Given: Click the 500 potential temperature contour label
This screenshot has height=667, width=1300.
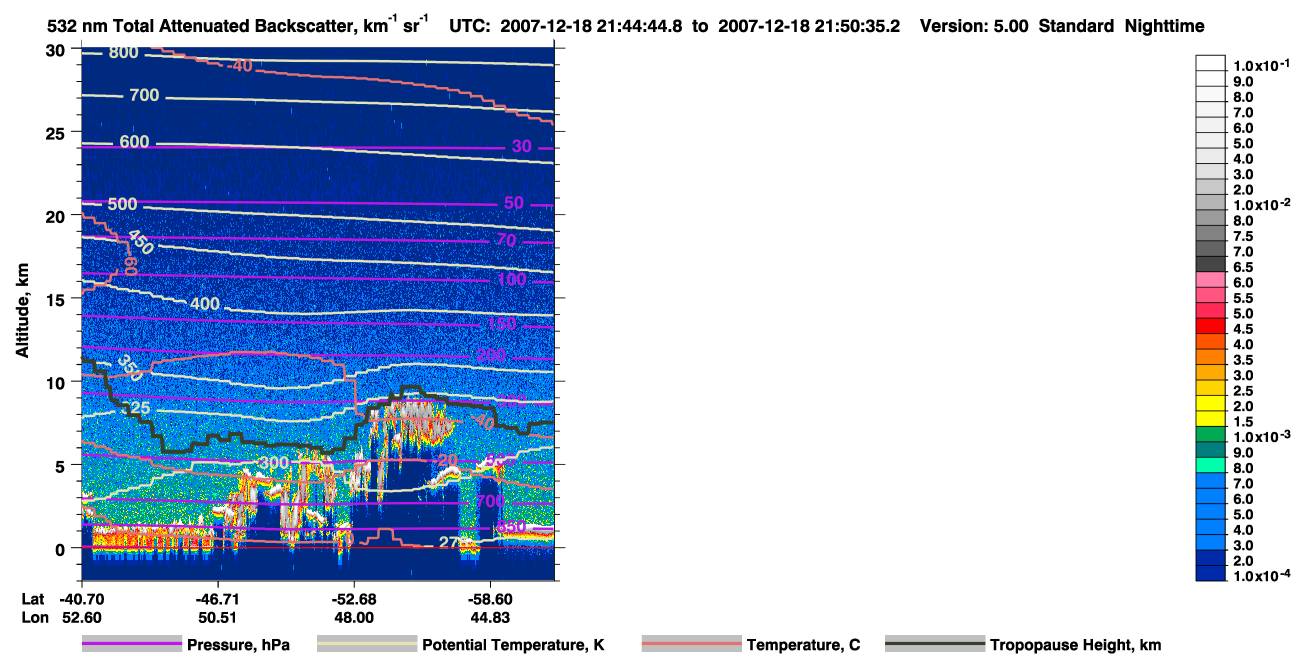Looking at the screenshot, I should (x=122, y=204).
